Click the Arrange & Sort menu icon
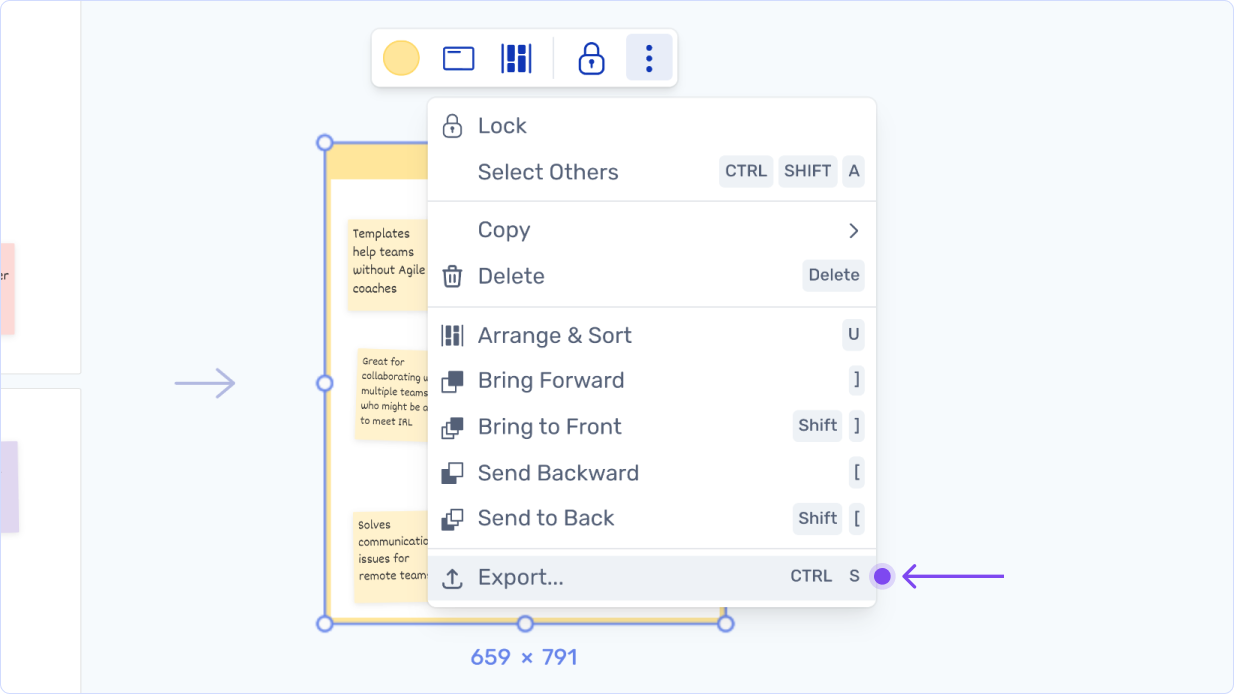Image resolution: width=1234 pixels, height=694 pixels. click(453, 336)
